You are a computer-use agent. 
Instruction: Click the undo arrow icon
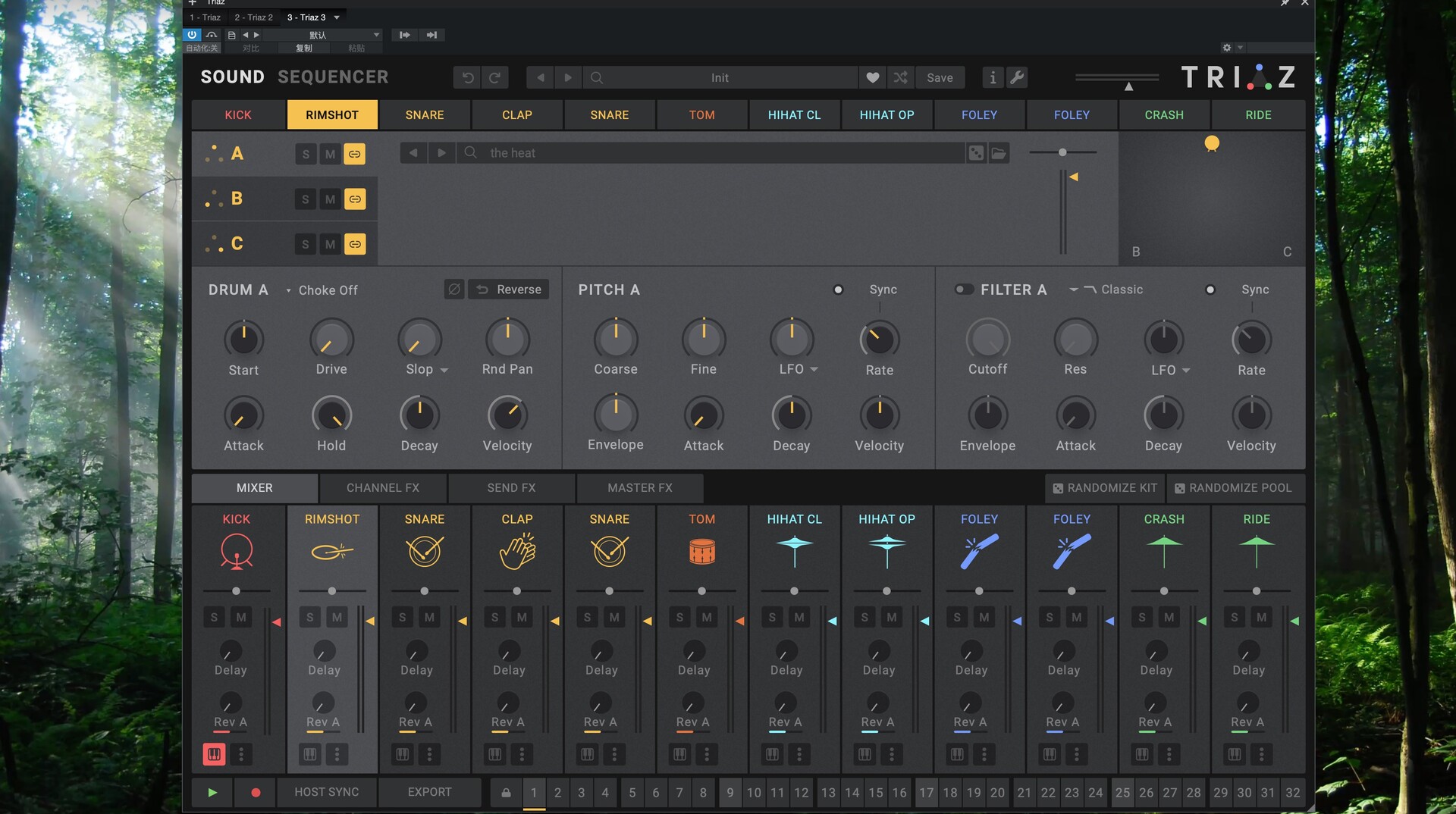[468, 77]
